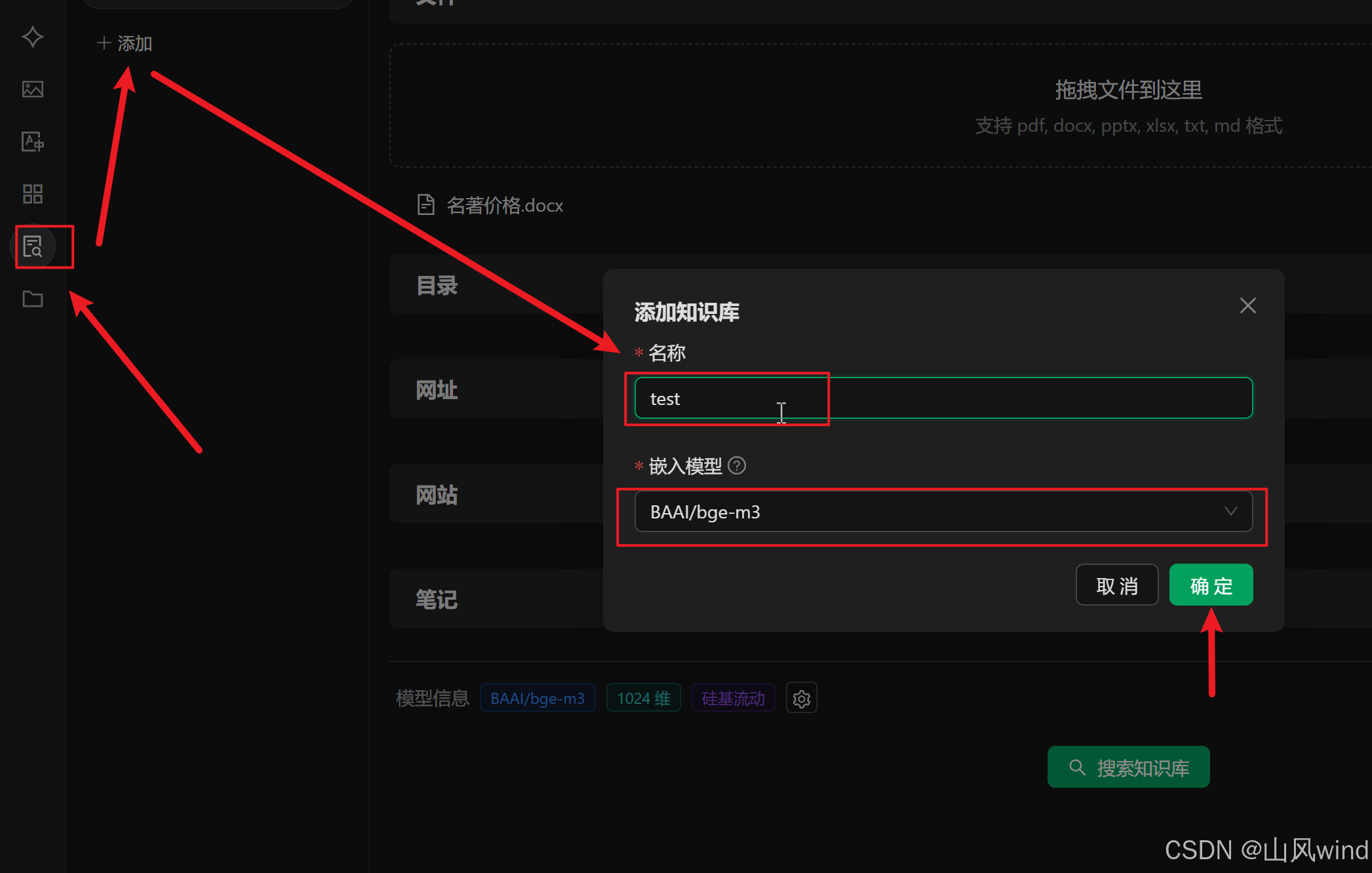Click the embedding model help question icon
This screenshot has height=873, width=1372.
[x=737, y=465]
